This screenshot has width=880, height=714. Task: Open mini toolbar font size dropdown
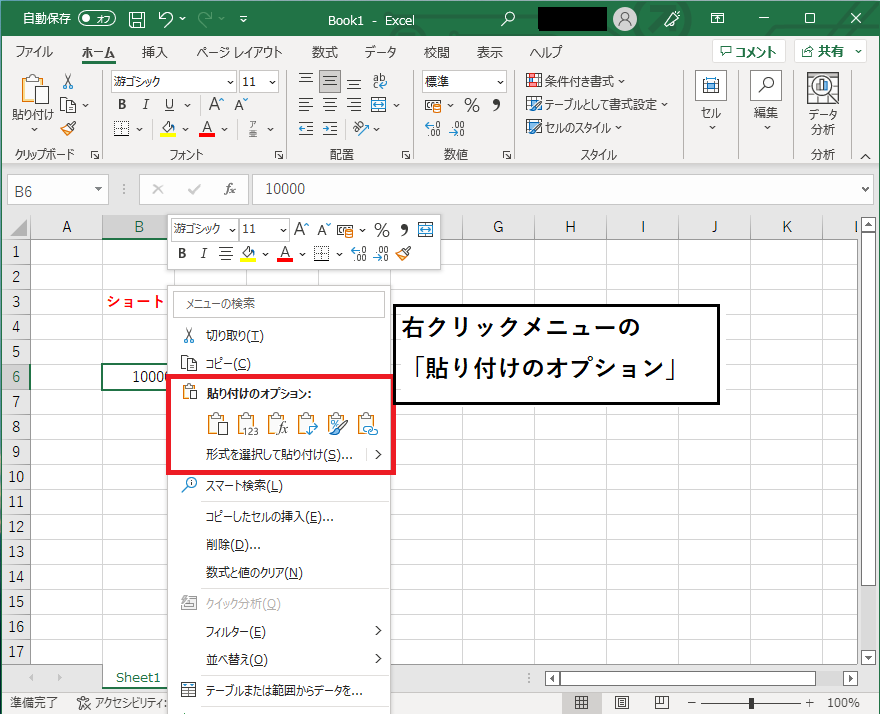click(x=283, y=230)
